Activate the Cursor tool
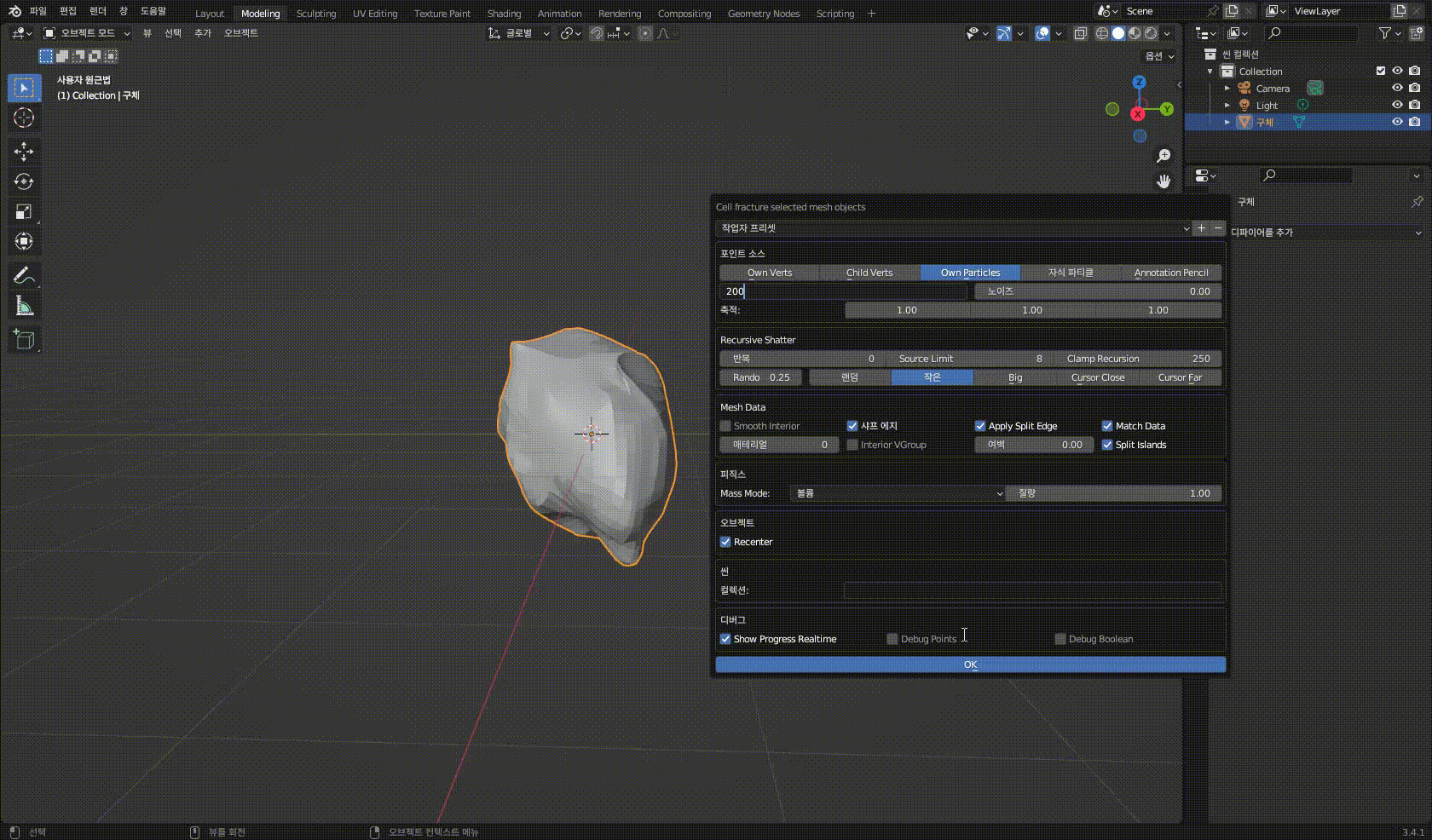Viewport: 1432px width, 840px height. pyautogui.click(x=24, y=118)
